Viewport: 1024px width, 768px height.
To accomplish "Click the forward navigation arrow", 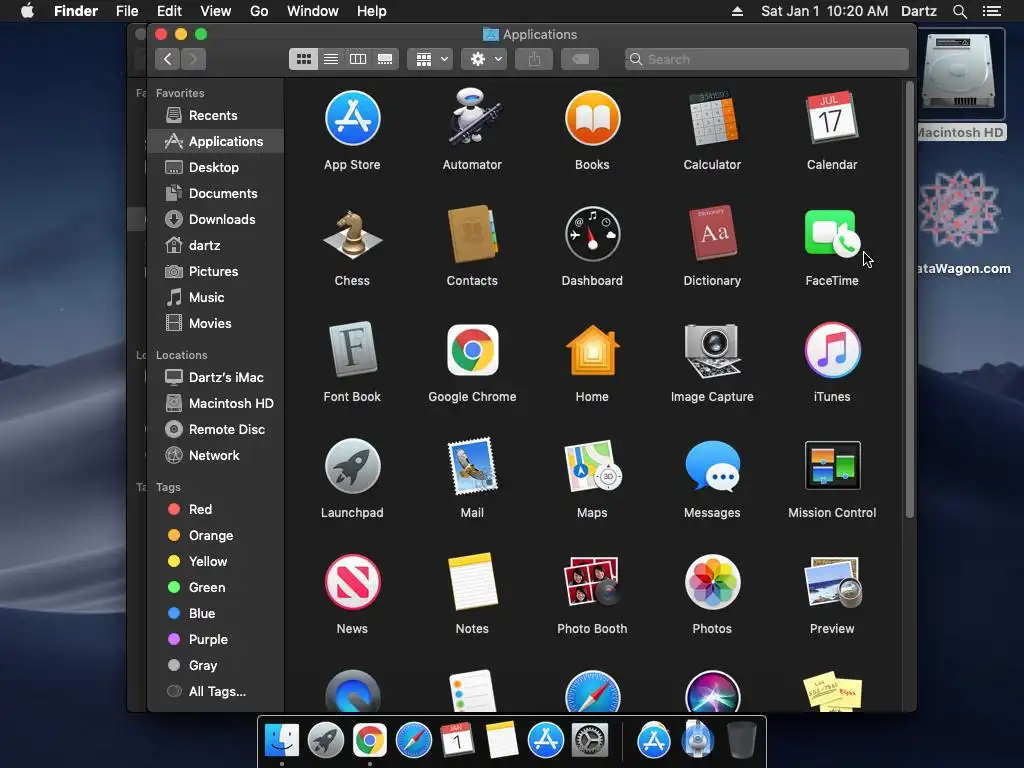I will [193, 59].
